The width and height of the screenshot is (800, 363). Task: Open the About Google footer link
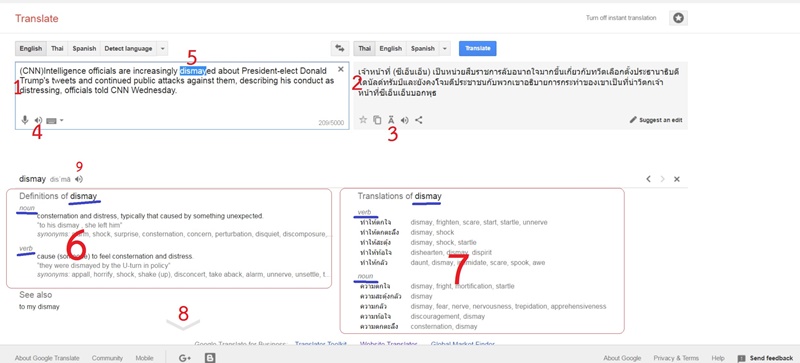(622, 358)
